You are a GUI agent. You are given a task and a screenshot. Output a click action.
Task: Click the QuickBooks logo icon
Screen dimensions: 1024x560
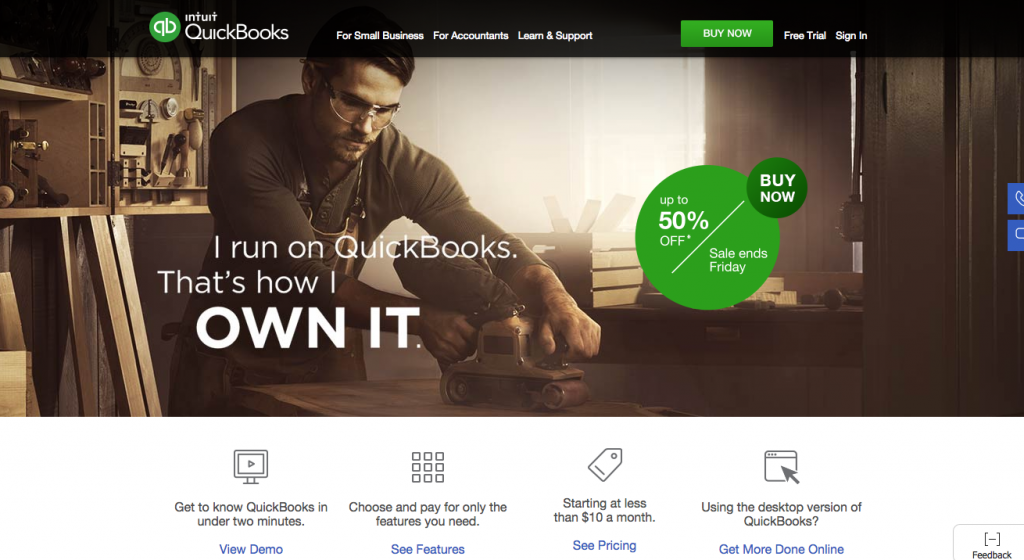point(164,27)
